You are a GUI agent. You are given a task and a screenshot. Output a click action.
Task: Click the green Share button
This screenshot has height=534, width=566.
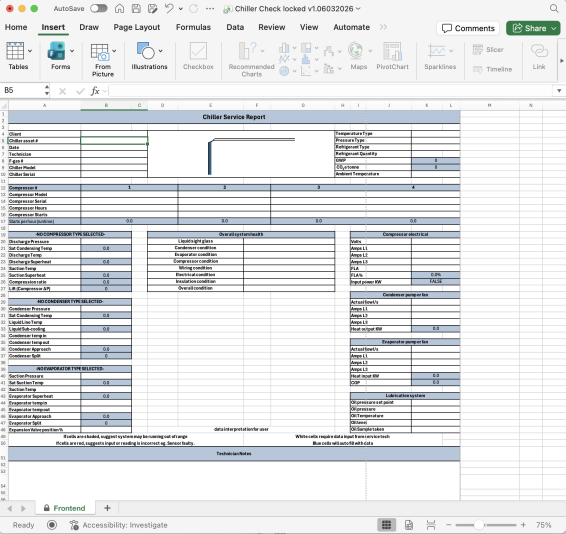[533, 28]
